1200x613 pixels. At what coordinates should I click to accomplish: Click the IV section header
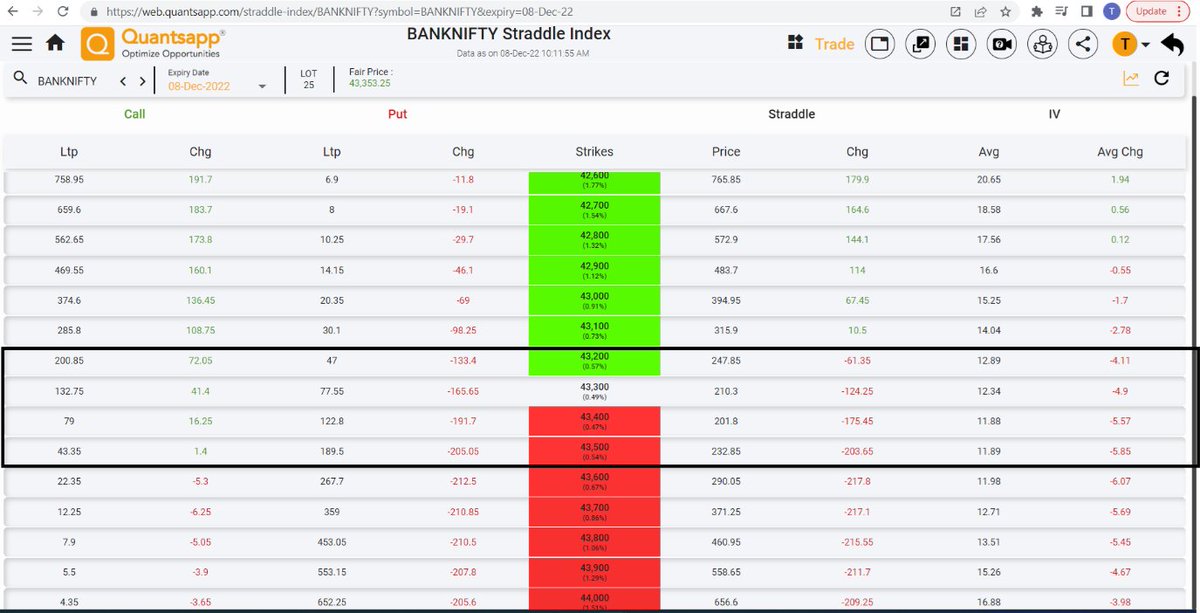point(1054,114)
